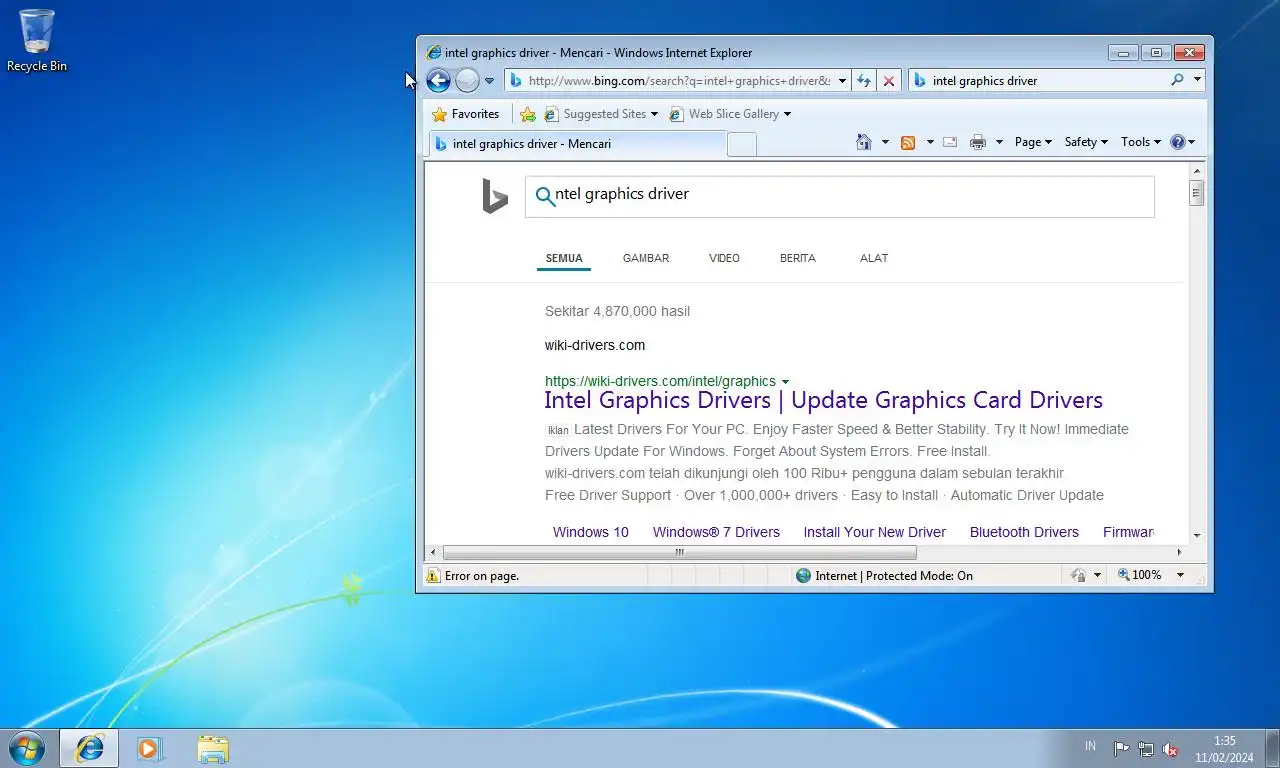This screenshot has width=1280, height=768.
Task: Open the Safety menu
Action: click(x=1086, y=142)
